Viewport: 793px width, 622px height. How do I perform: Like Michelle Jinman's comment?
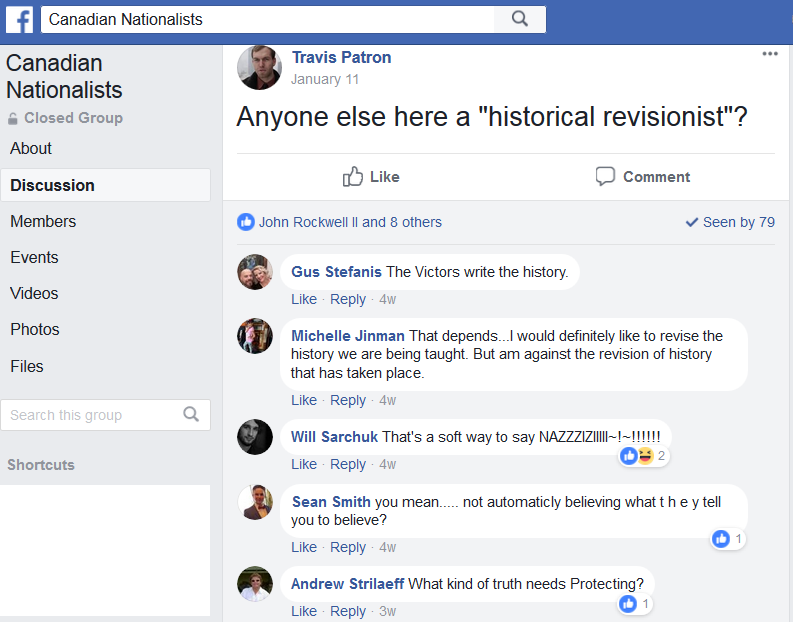point(303,400)
